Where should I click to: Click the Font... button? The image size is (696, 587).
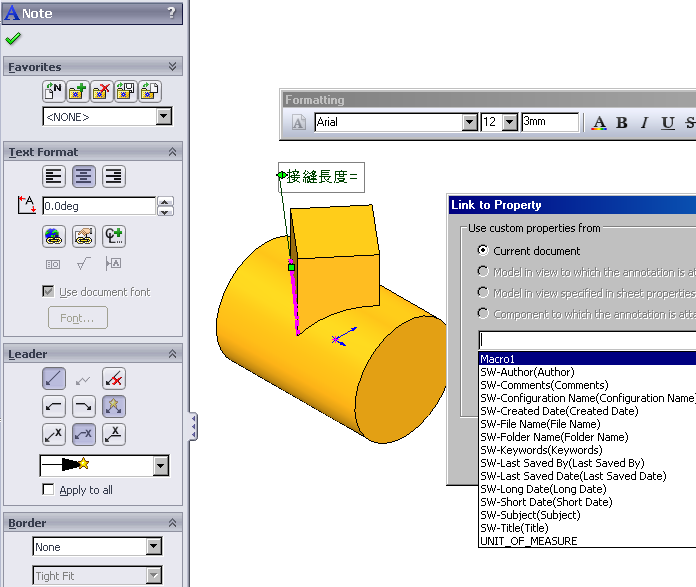(78, 318)
